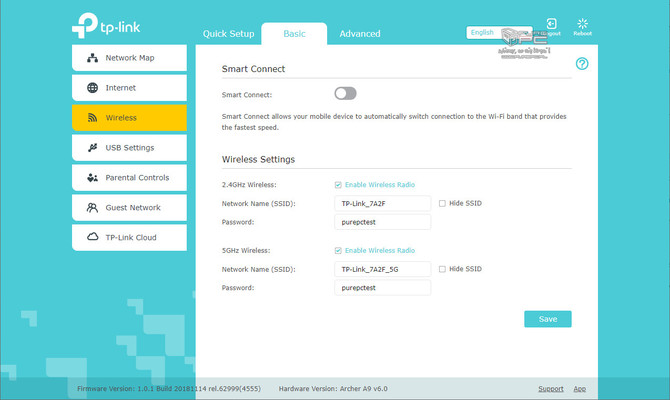The width and height of the screenshot is (670, 400).
Task: Open the help question mark icon
Action: pos(582,64)
